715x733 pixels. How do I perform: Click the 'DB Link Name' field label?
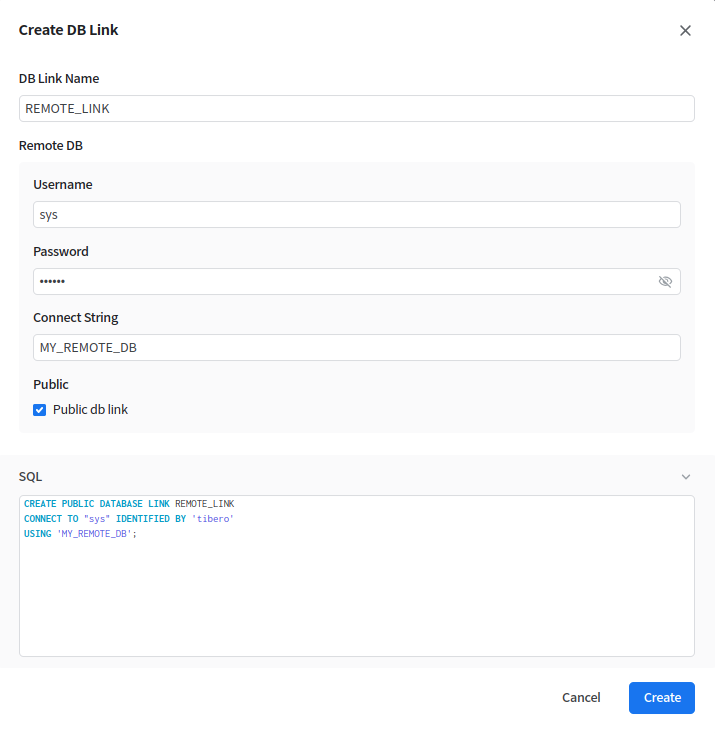(x=59, y=79)
